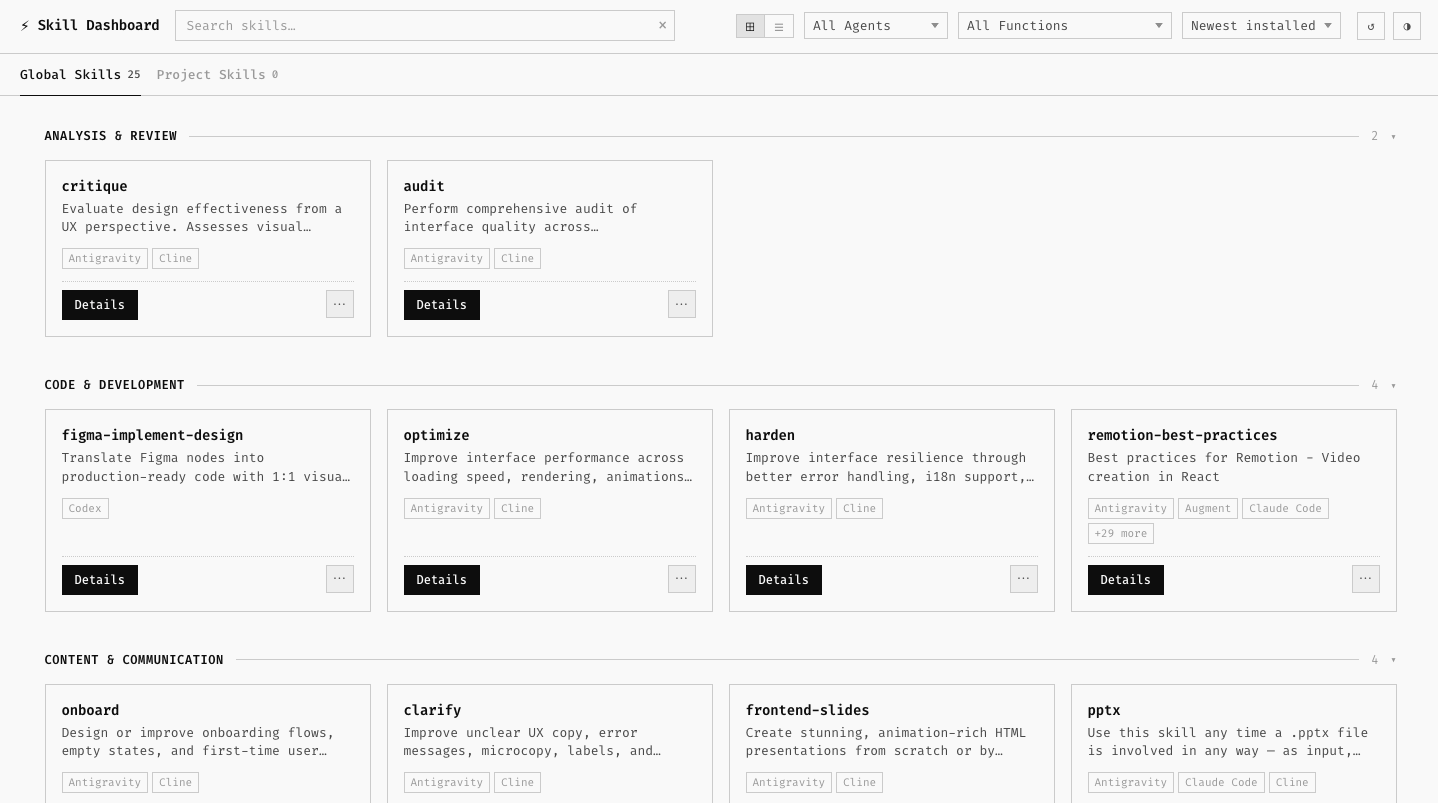The width and height of the screenshot is (1438, 803).
Task: Open the more options menu on harden card
Action: tap(1024, 579)
